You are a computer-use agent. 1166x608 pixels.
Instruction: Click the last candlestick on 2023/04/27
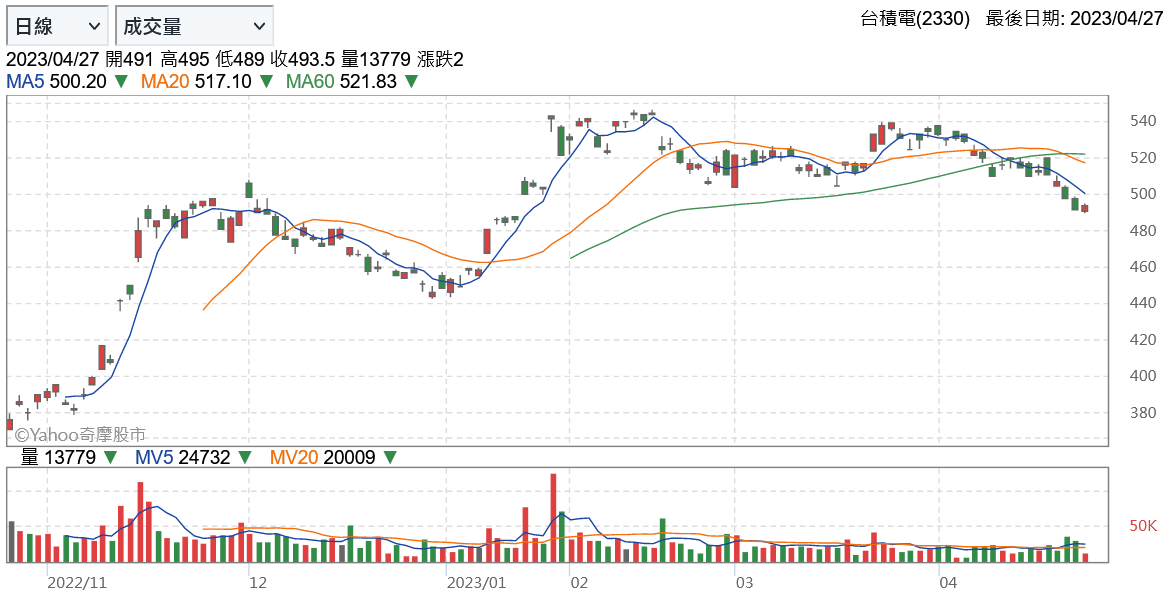point(1085,208)
